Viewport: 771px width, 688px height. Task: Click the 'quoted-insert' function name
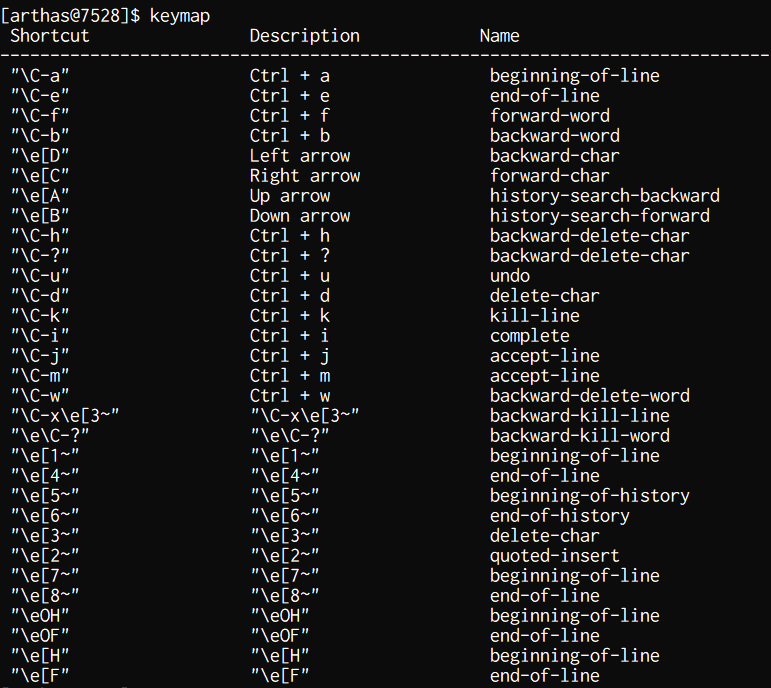click(554, 555)
